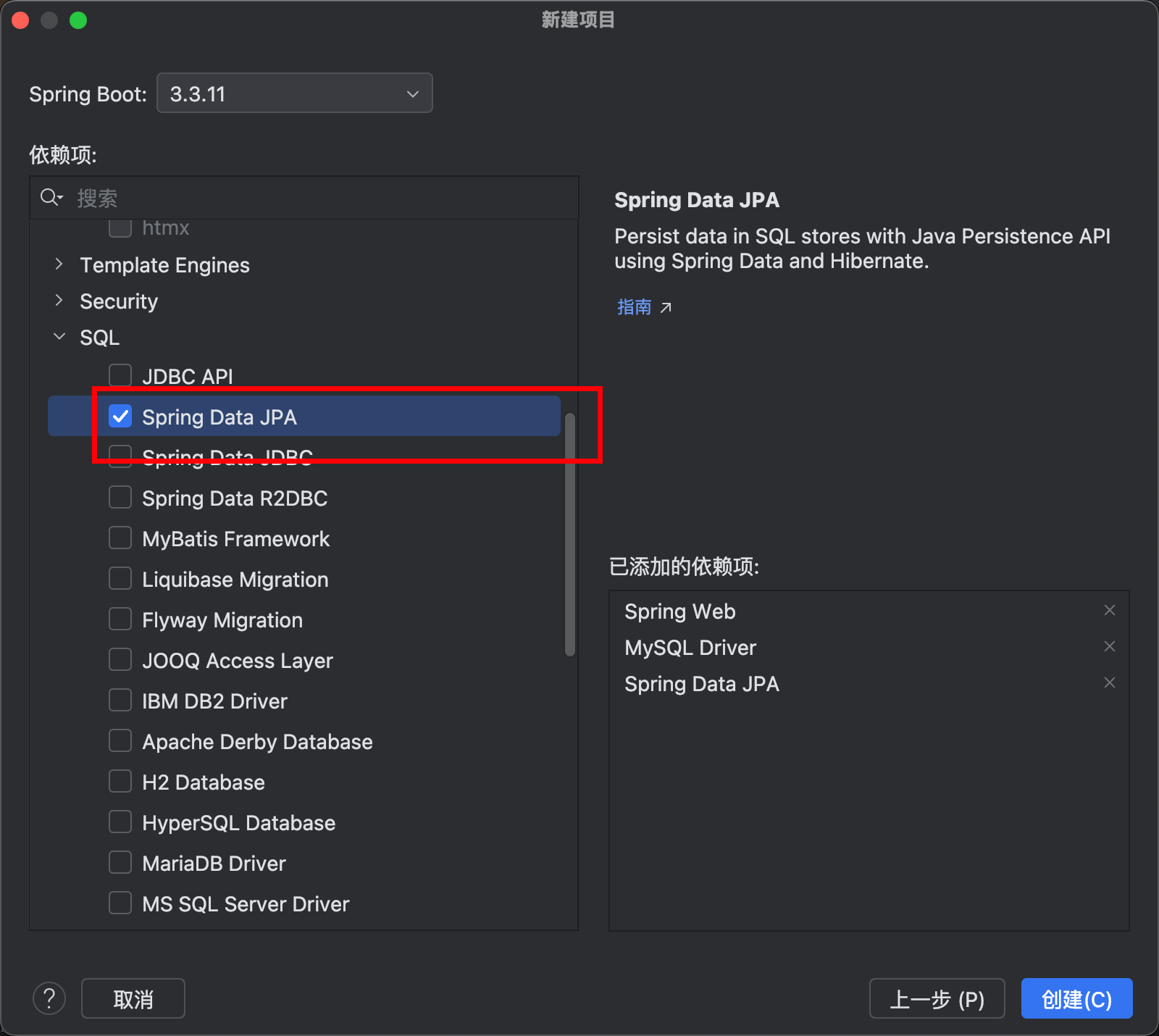Check the HyperSQL Database checkbox
The height and width of the screenshot is (1036, 1159).
tap(120, 822)
